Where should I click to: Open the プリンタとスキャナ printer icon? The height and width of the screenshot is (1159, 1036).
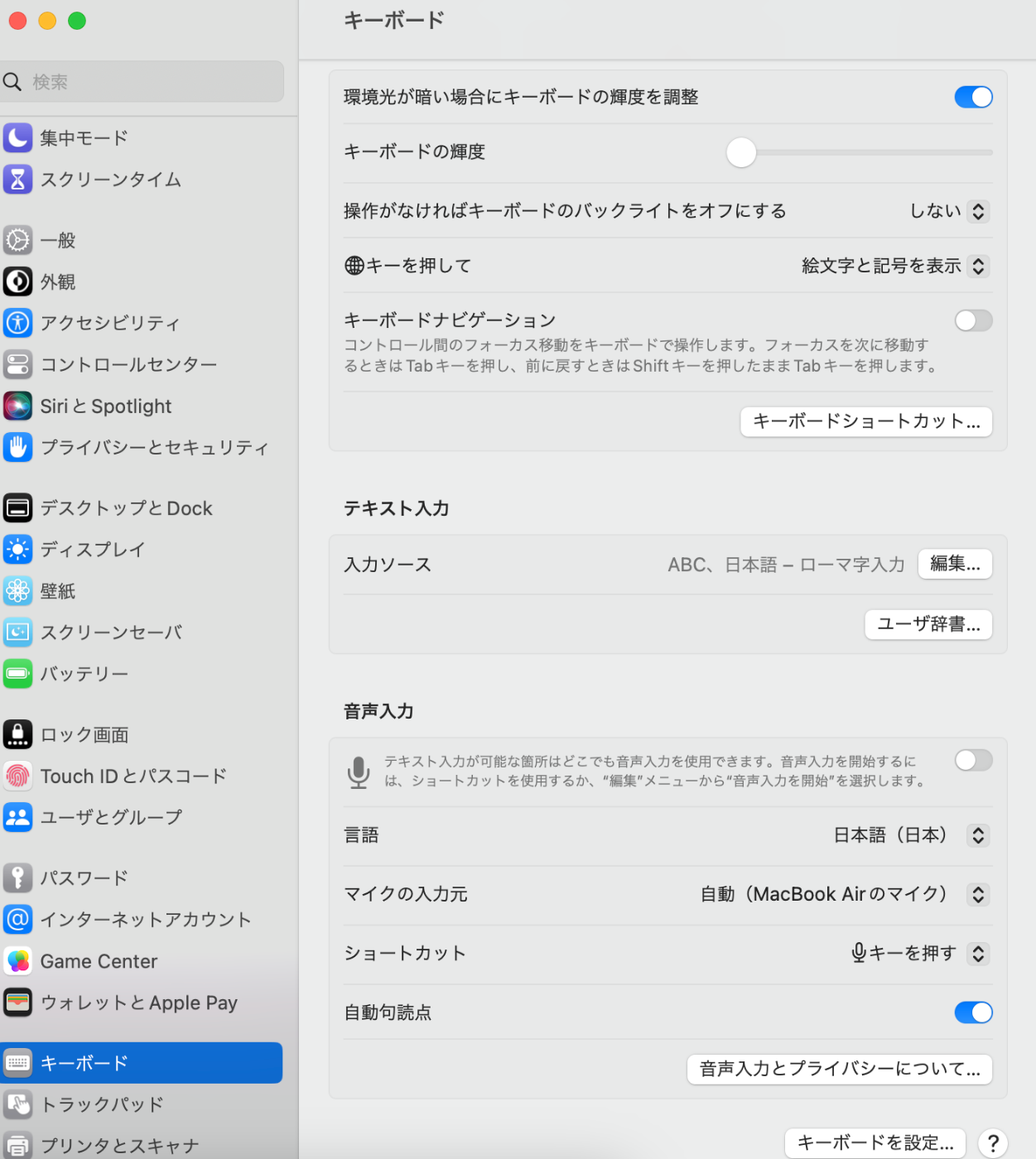tap(17, 1146)
